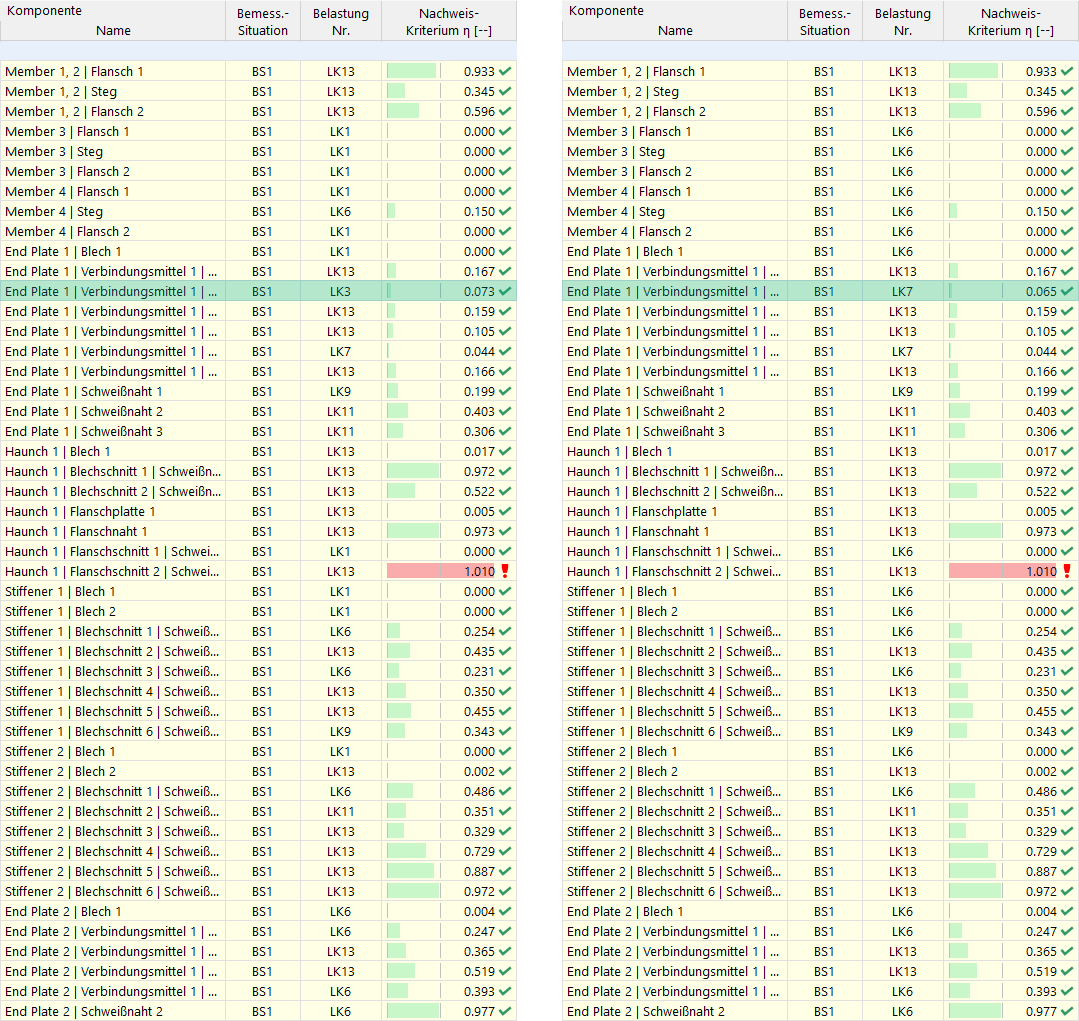Select the highlighted LK3 cell
The height and width of the screenshot is (1021, 1079).
point(341,292)
